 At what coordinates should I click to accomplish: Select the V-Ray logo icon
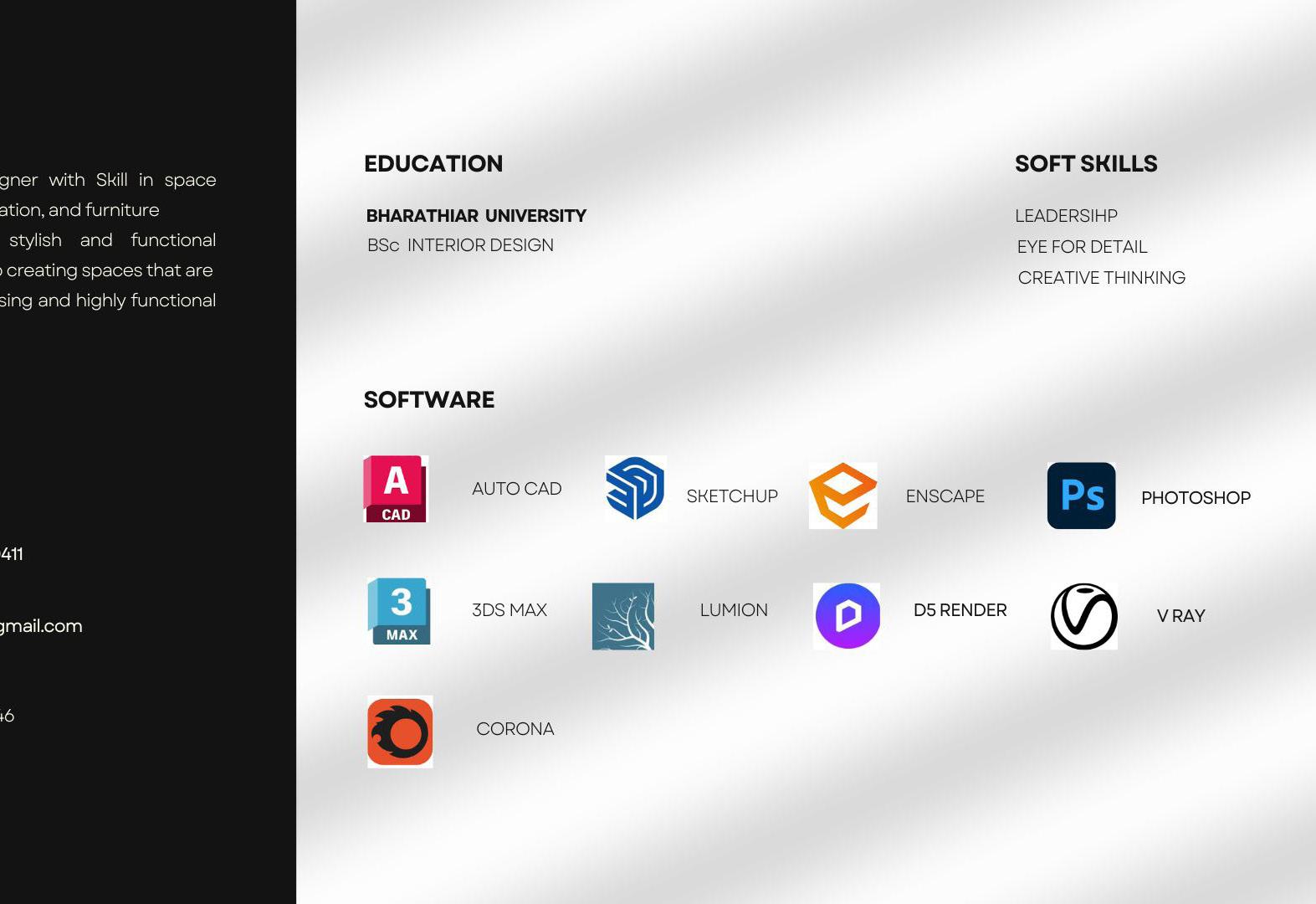point(1083,616)
